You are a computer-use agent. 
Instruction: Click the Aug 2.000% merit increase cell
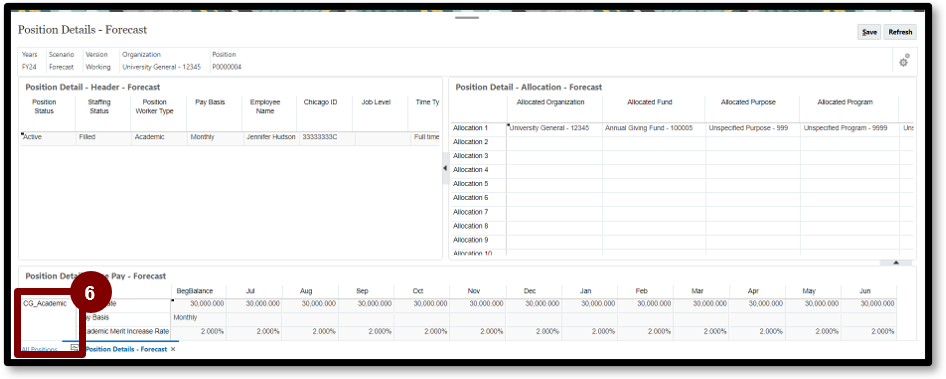point(310,332)
